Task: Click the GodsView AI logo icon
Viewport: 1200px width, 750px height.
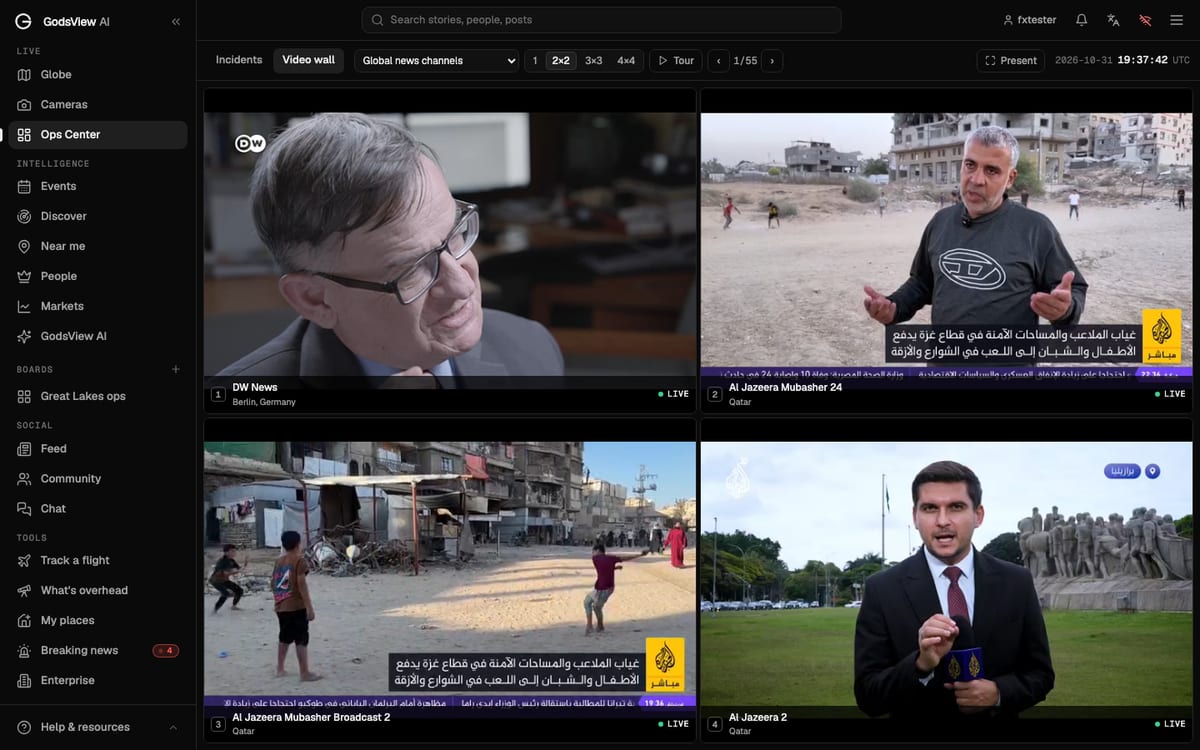Action: (23, 21)
